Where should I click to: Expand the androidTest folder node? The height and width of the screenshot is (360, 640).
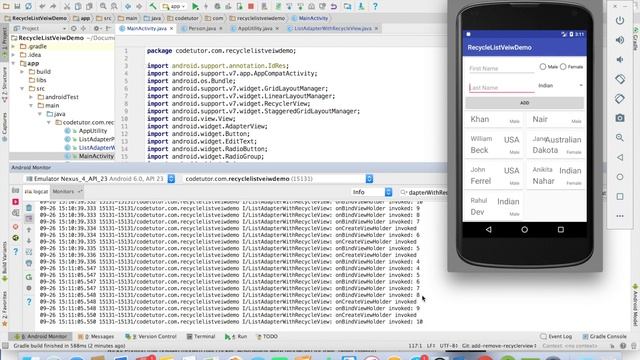(x=31, y=97)
